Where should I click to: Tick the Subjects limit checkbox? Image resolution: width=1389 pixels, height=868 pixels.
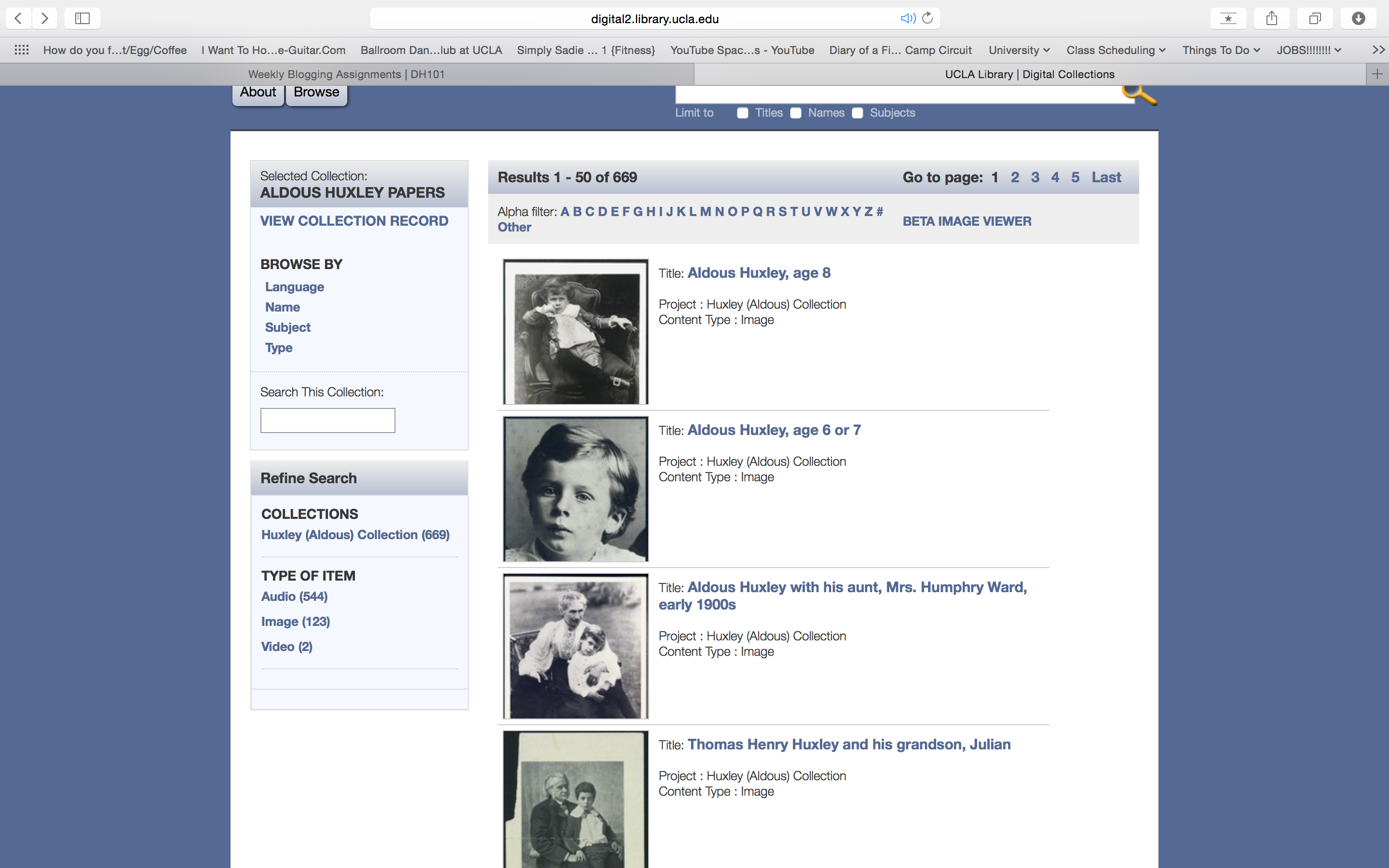click(858, 113)
